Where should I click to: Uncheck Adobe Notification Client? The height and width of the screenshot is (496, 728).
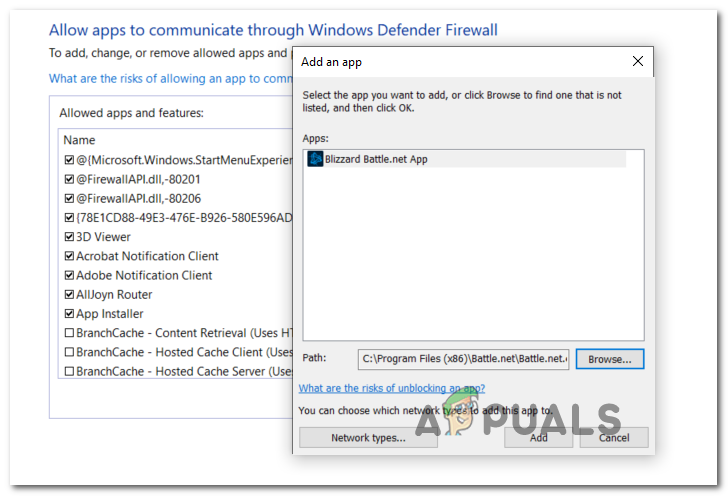[x=69, y=275]
